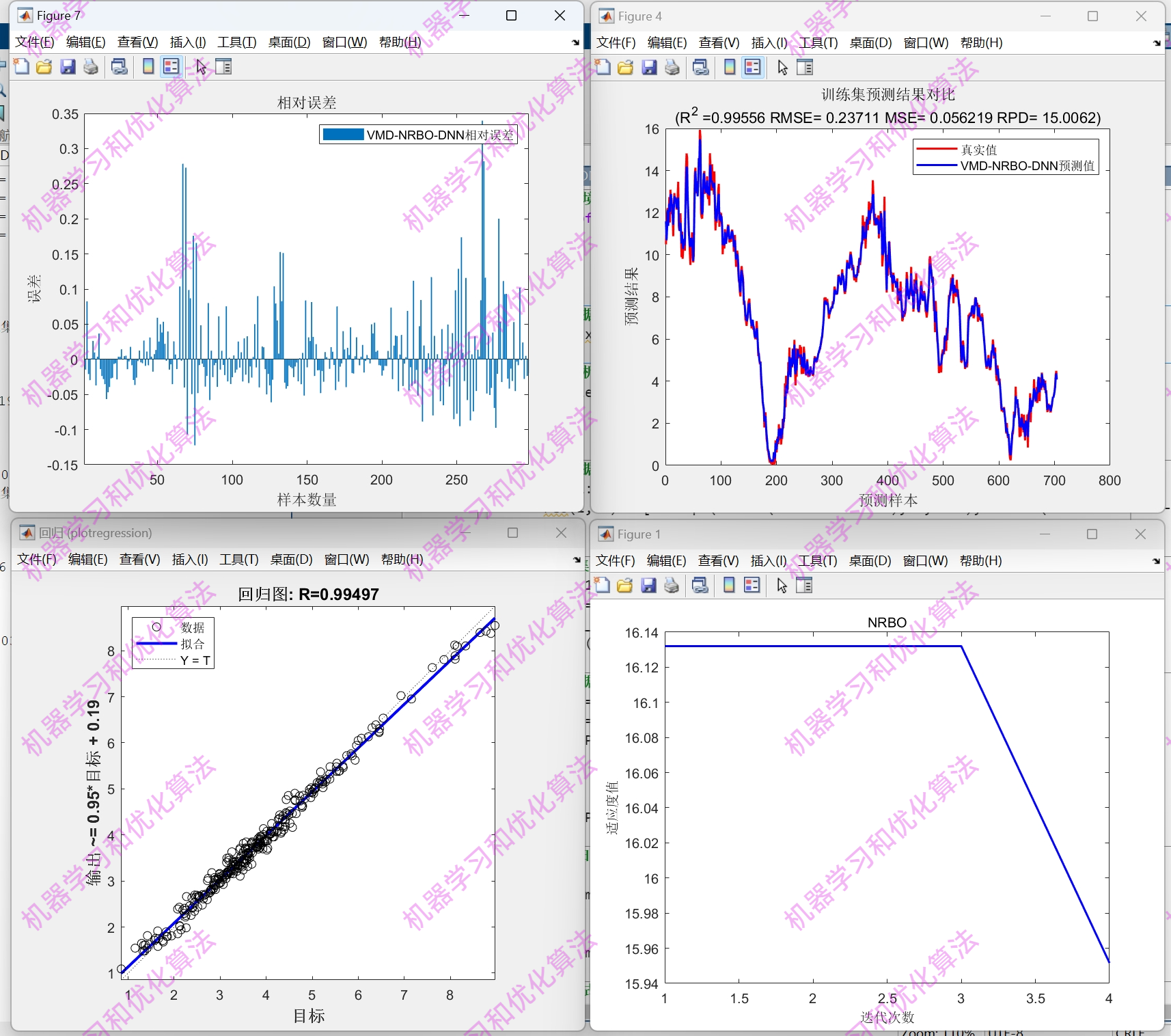Select 真实值 red legend entry
This screenshot has height=1036, width=1171.
pos(957,150)
